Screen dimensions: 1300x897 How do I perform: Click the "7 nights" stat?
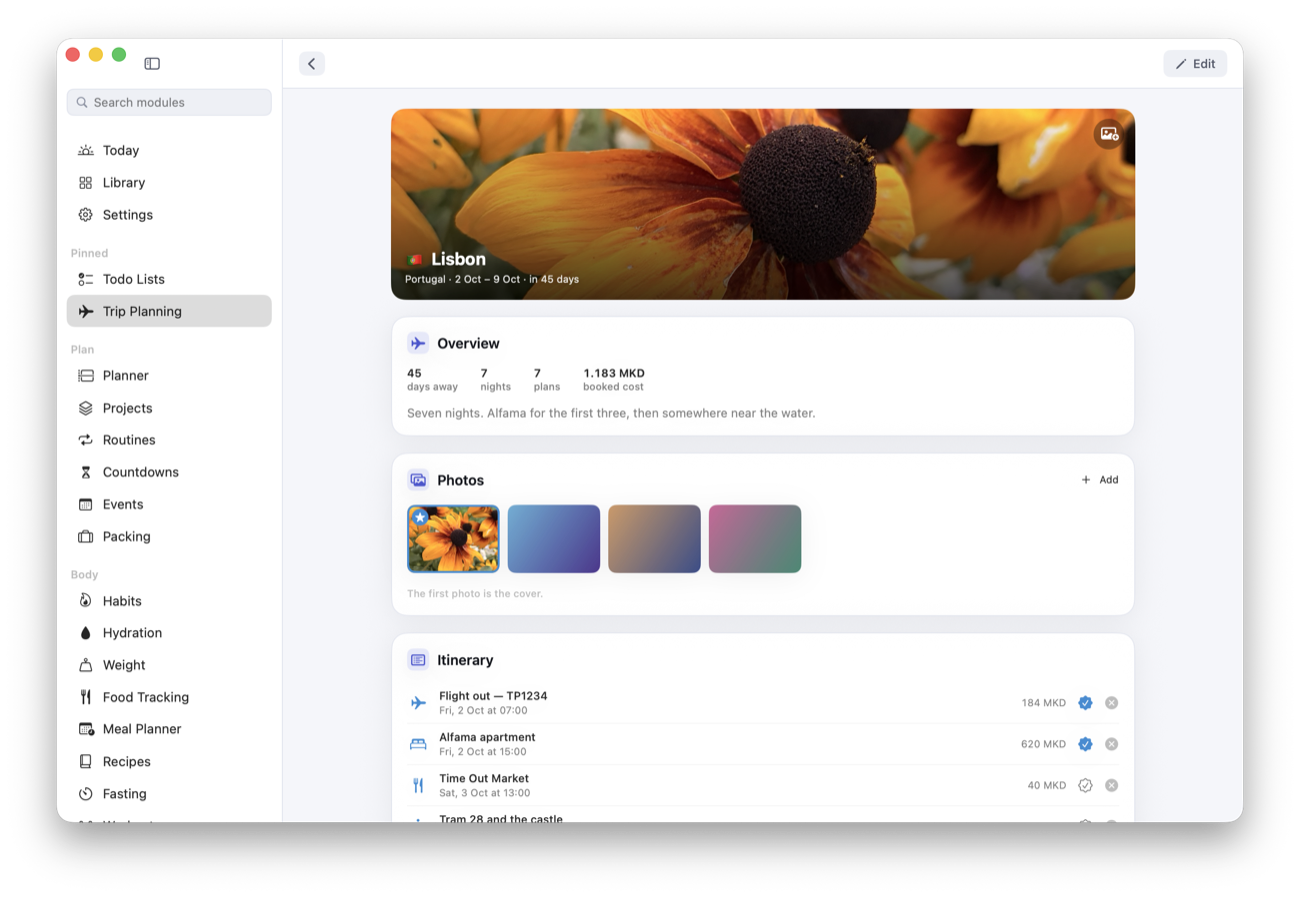point(496,379)
